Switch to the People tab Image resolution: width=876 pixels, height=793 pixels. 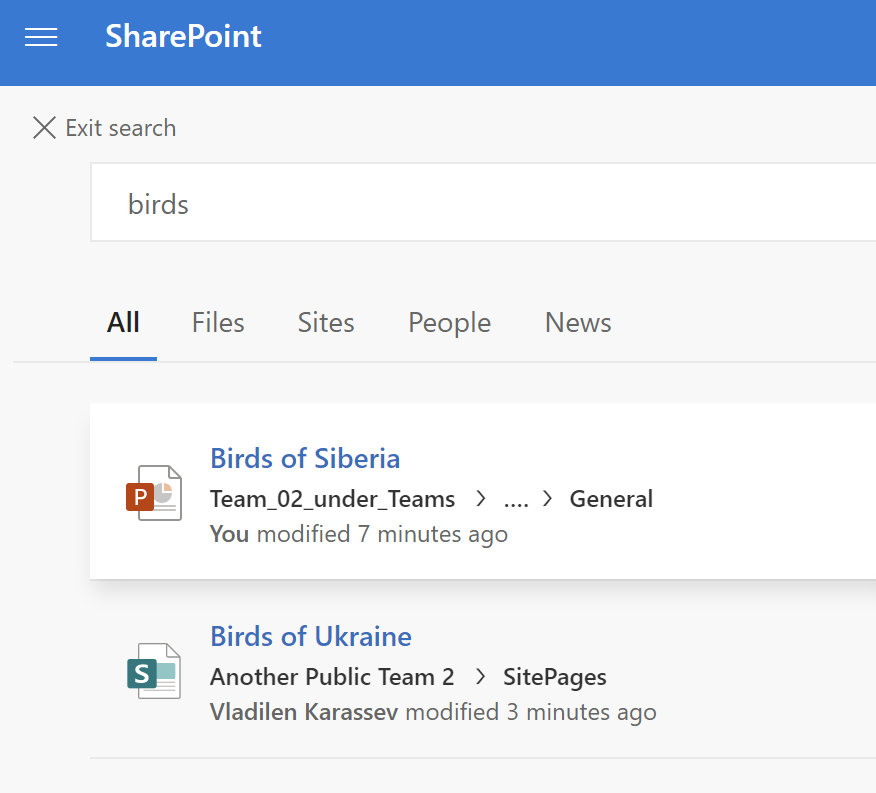click(x=449, y=322)
